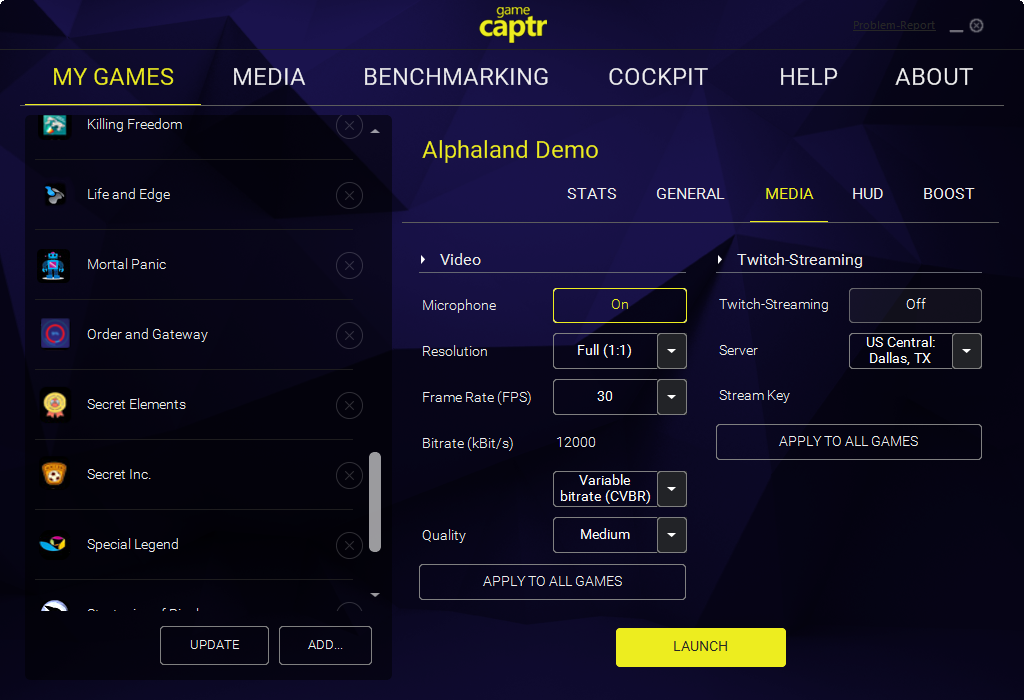1024x700 pixels.
Task: Open the Frame Rate (FPS) dropdown arrow
Action: point(671,397)
